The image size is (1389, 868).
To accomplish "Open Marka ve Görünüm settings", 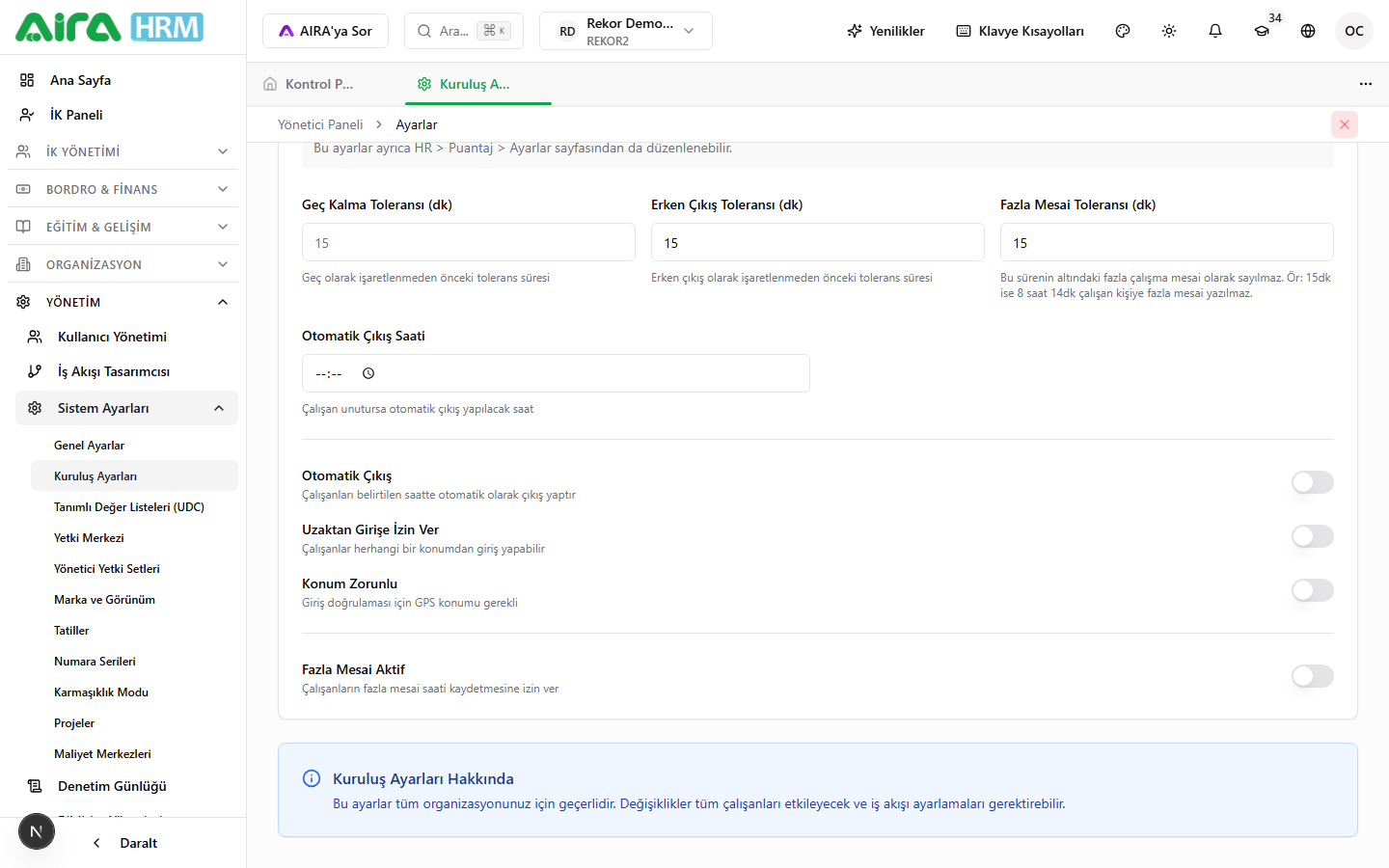I will 134,600.
